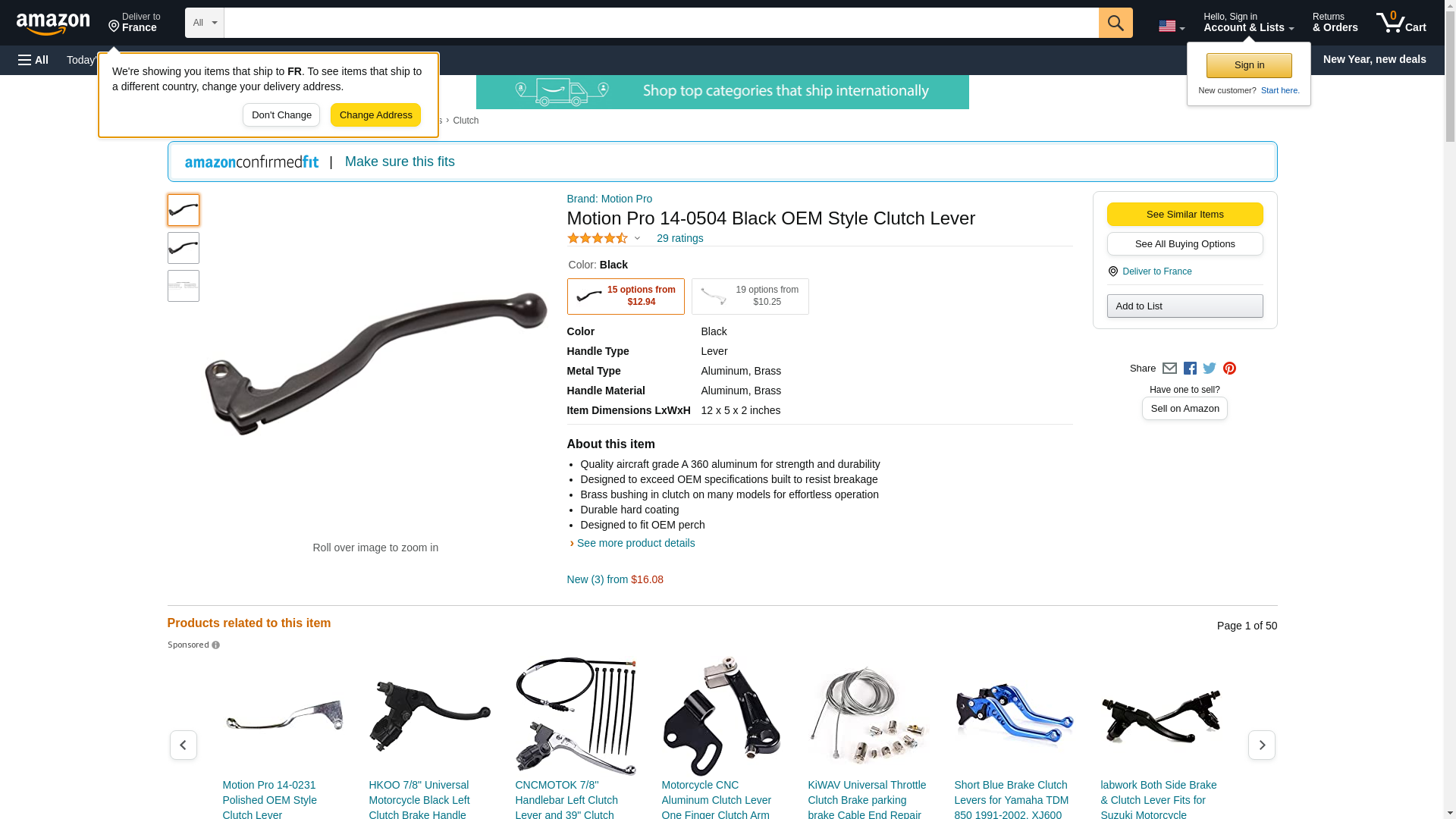
Task: Select the Black color option swatch
Action: tap(626, 297)
